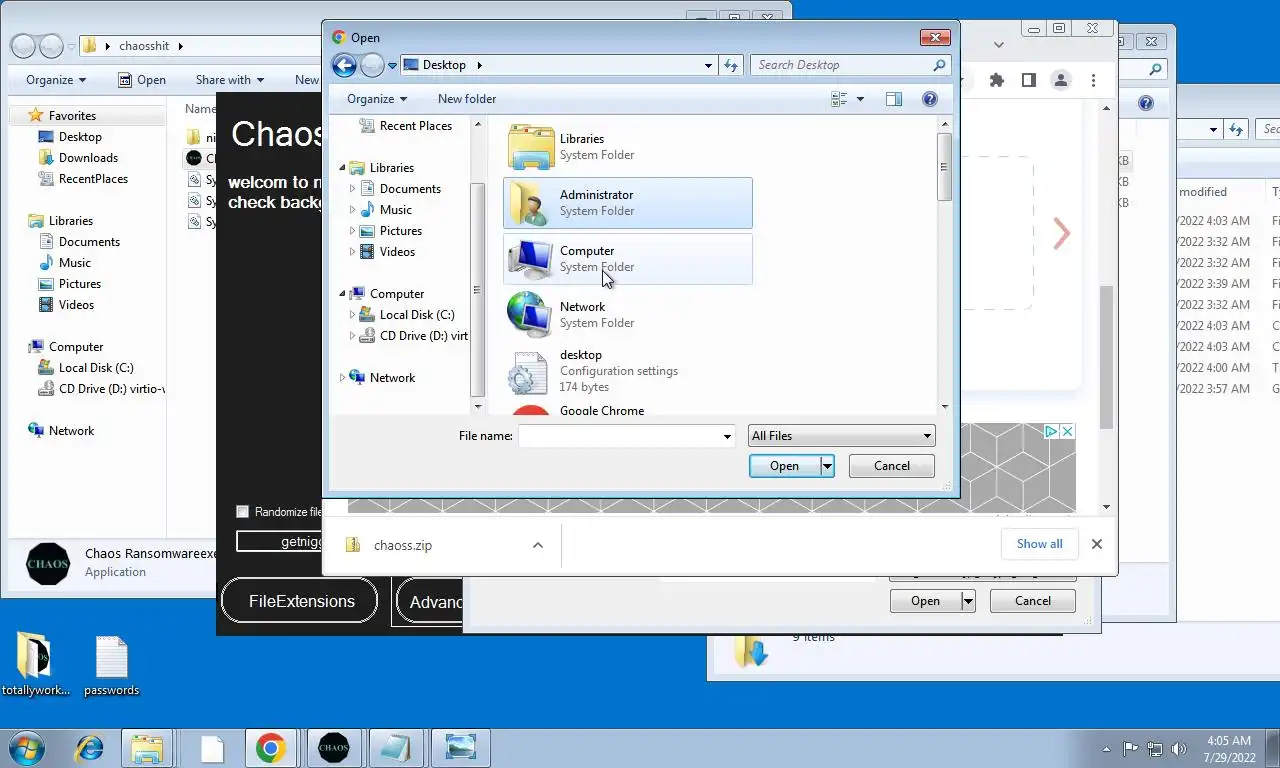Change view icon in Open dialog toolbar

coord(839,99)
